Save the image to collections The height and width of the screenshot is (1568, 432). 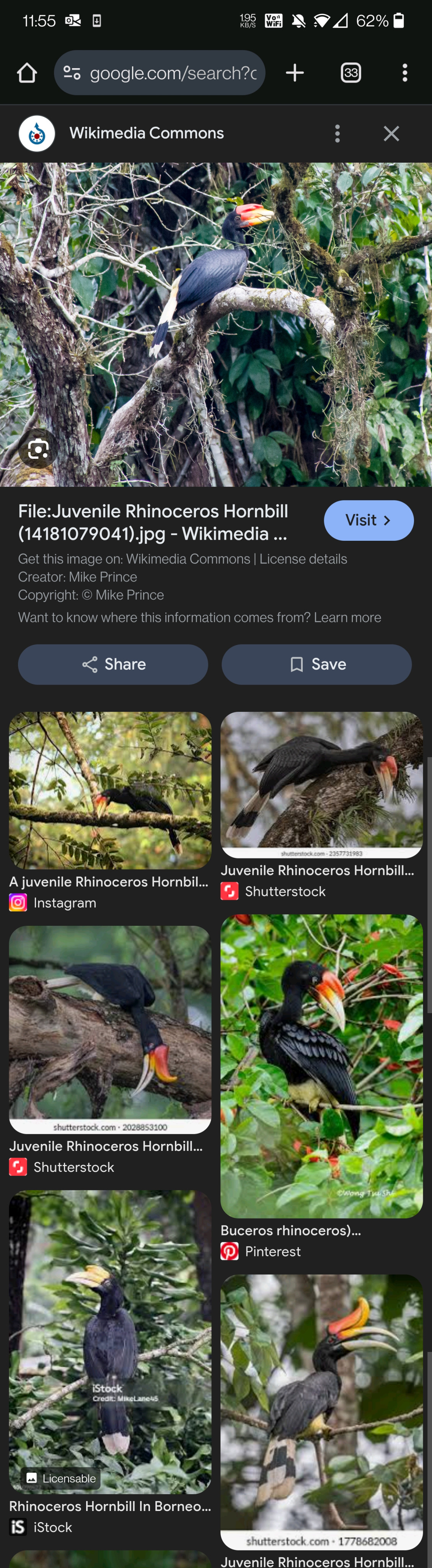pyautogui.click(x=316, y=664)
